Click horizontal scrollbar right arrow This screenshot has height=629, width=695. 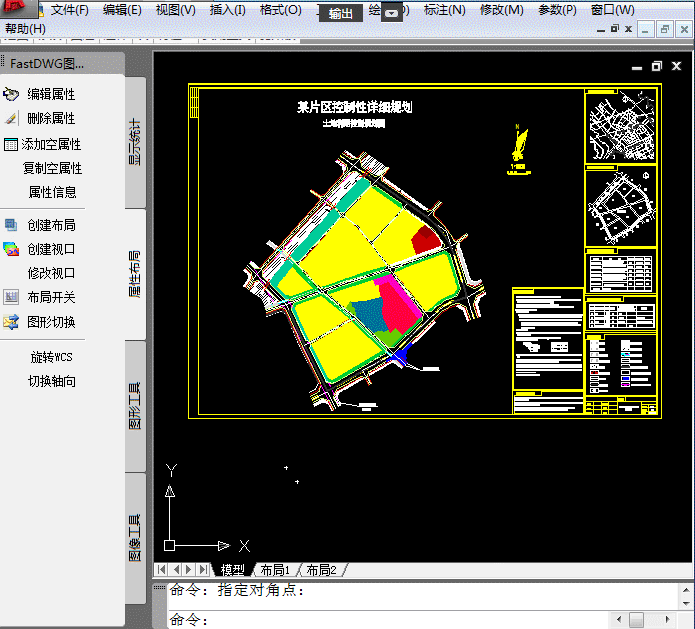tap(668, 619)
